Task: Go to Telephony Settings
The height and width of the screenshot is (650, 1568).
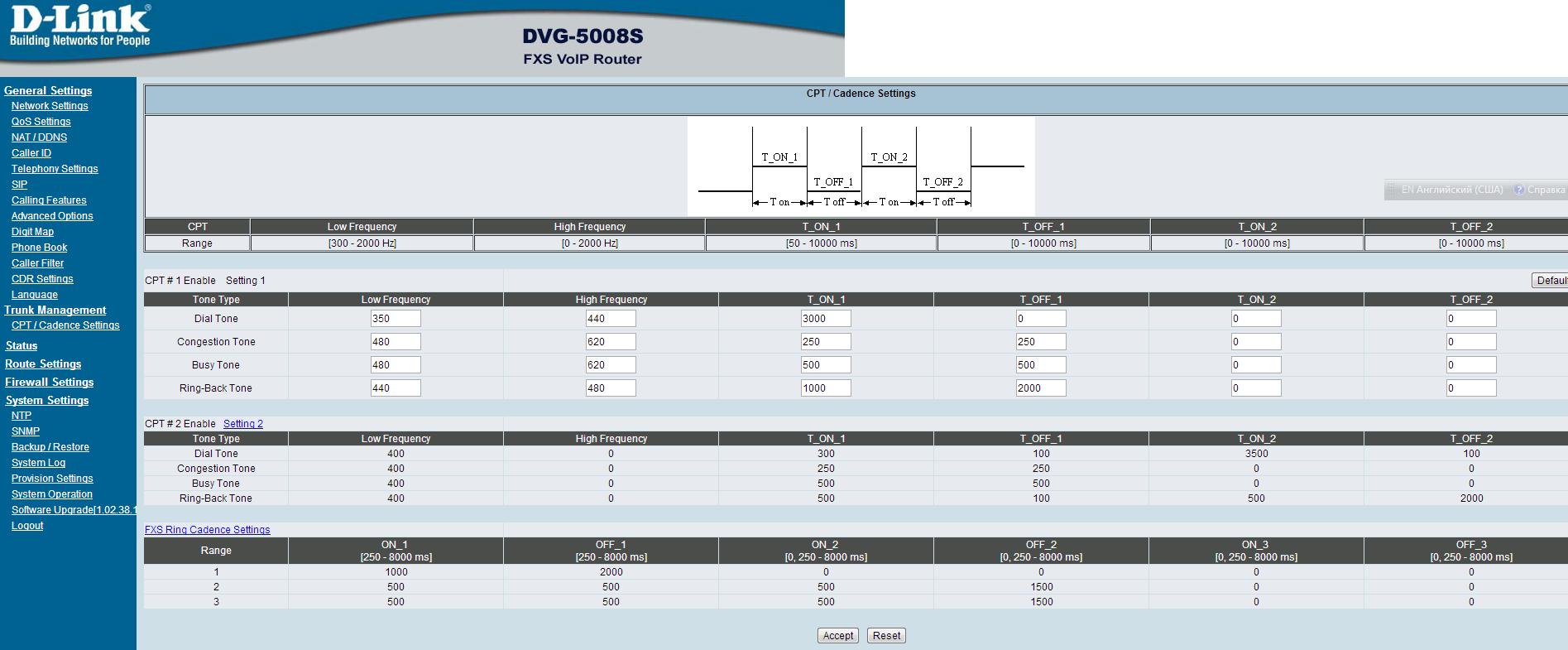Action: coord(55,169)
